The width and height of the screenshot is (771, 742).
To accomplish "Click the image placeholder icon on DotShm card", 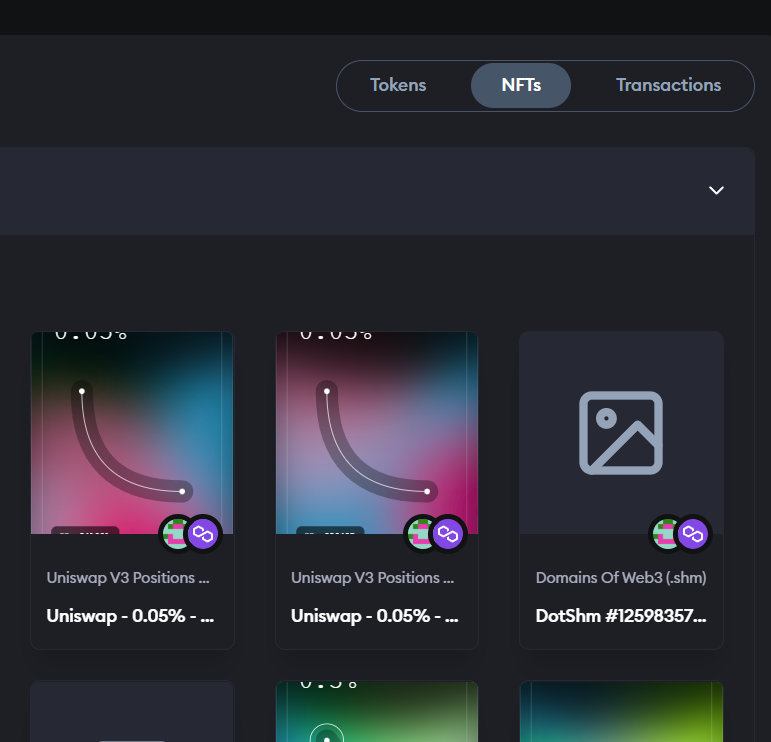I will 621,432.
